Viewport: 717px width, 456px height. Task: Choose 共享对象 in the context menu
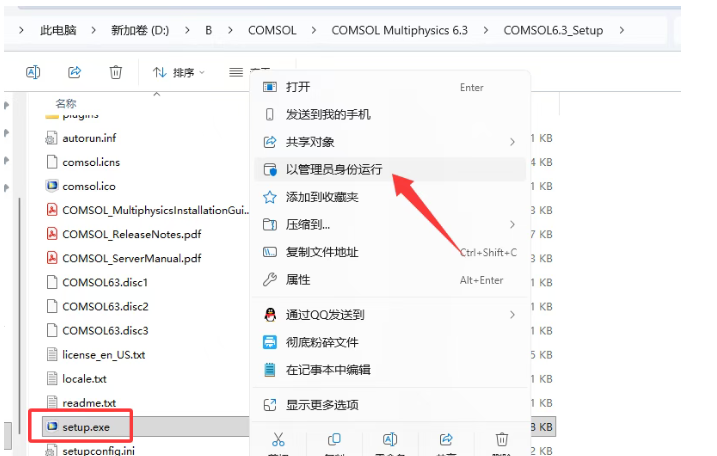pyautogui.click(x=390, y=142)
